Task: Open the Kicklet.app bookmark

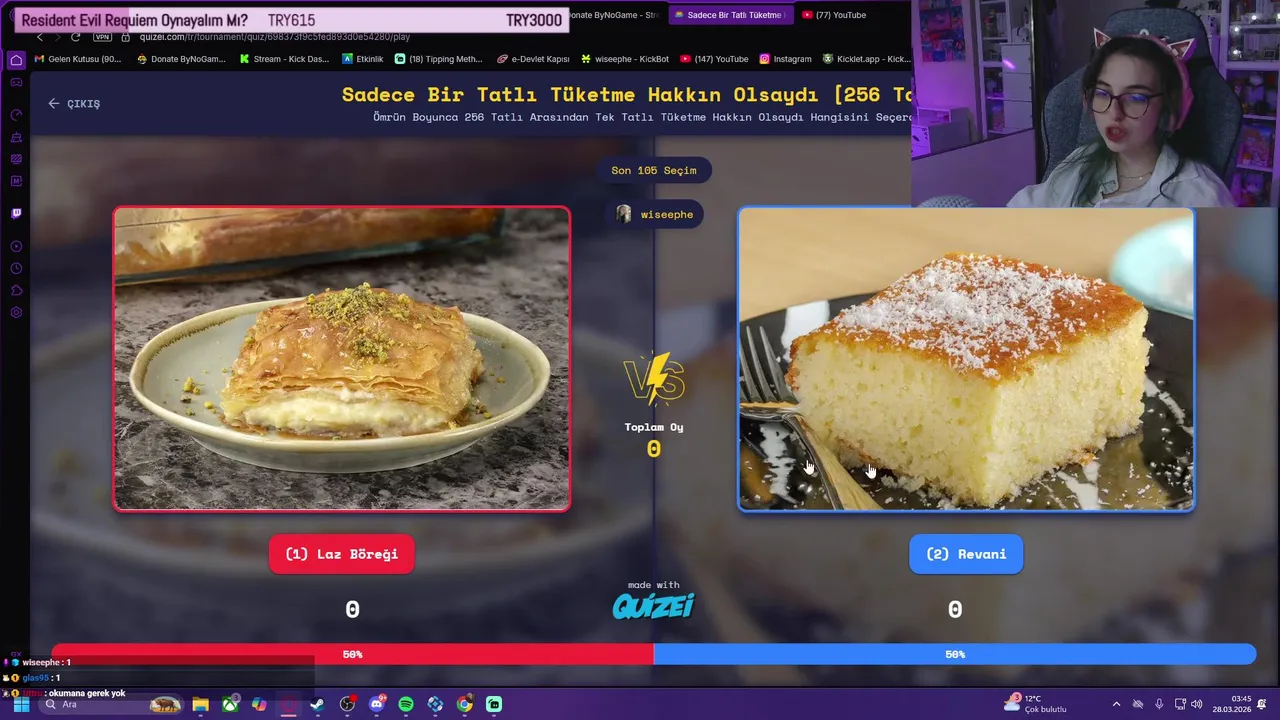Action: tap(866, 59)
